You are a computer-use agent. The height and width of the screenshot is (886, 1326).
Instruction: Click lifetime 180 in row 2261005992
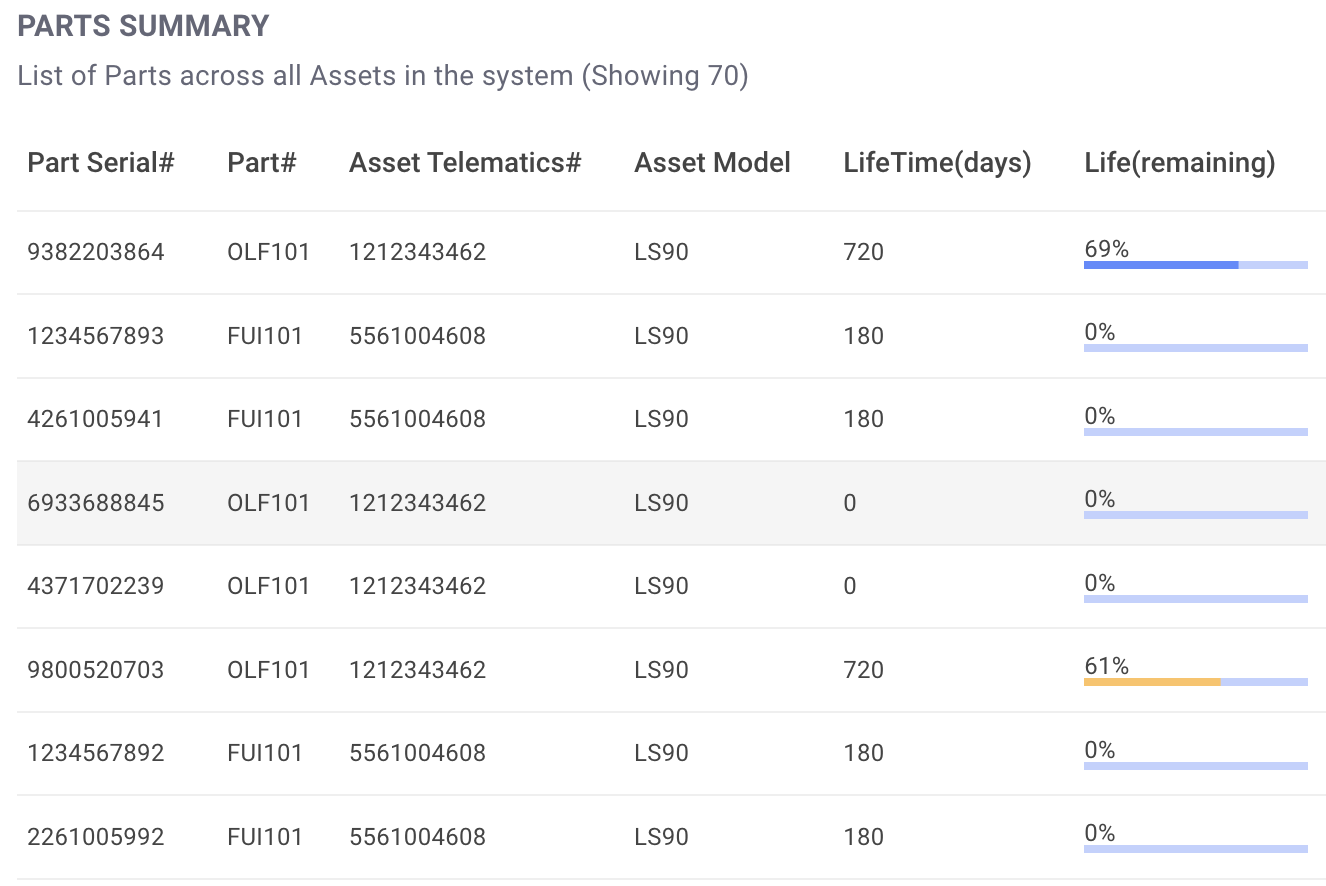864,837
